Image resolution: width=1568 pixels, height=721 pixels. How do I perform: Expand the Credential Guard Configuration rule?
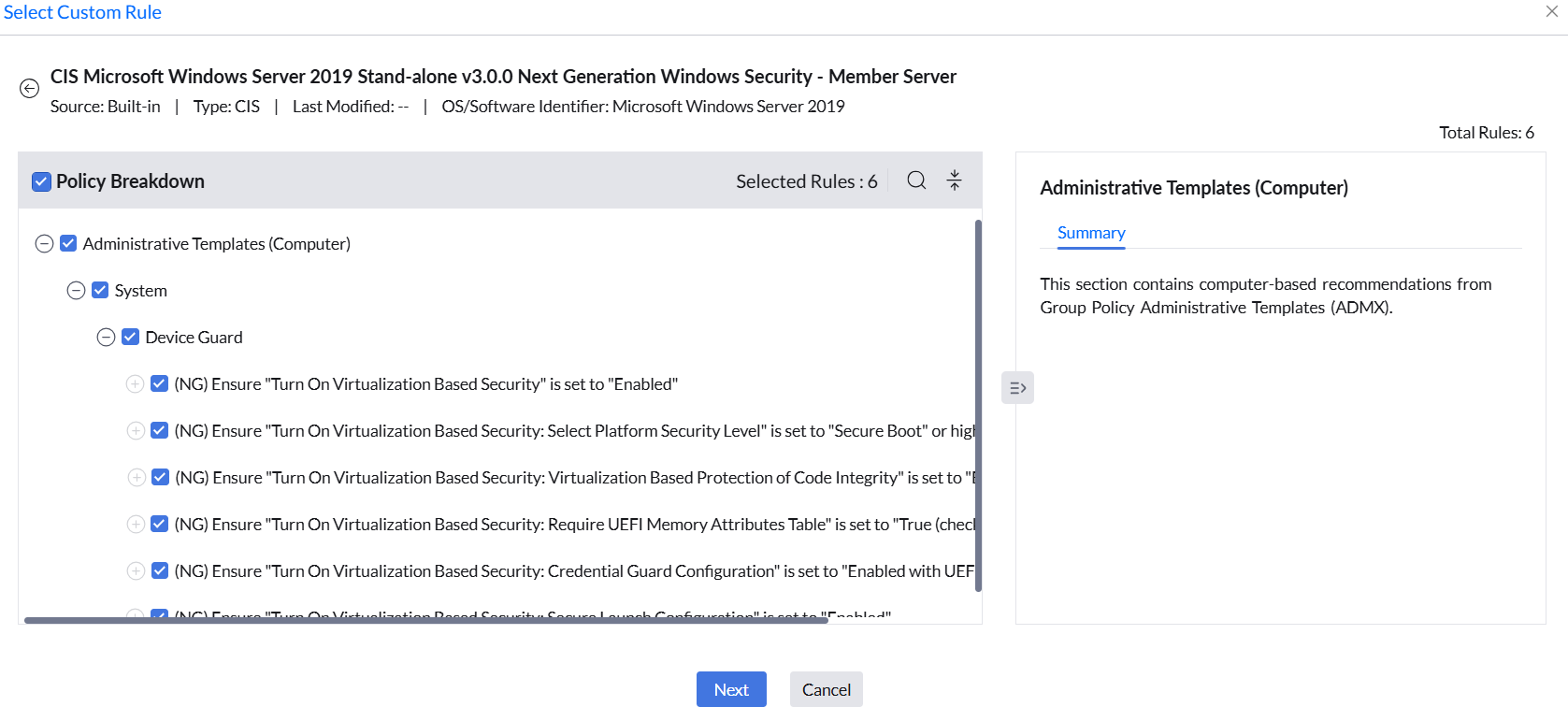[x=136, y=570]
